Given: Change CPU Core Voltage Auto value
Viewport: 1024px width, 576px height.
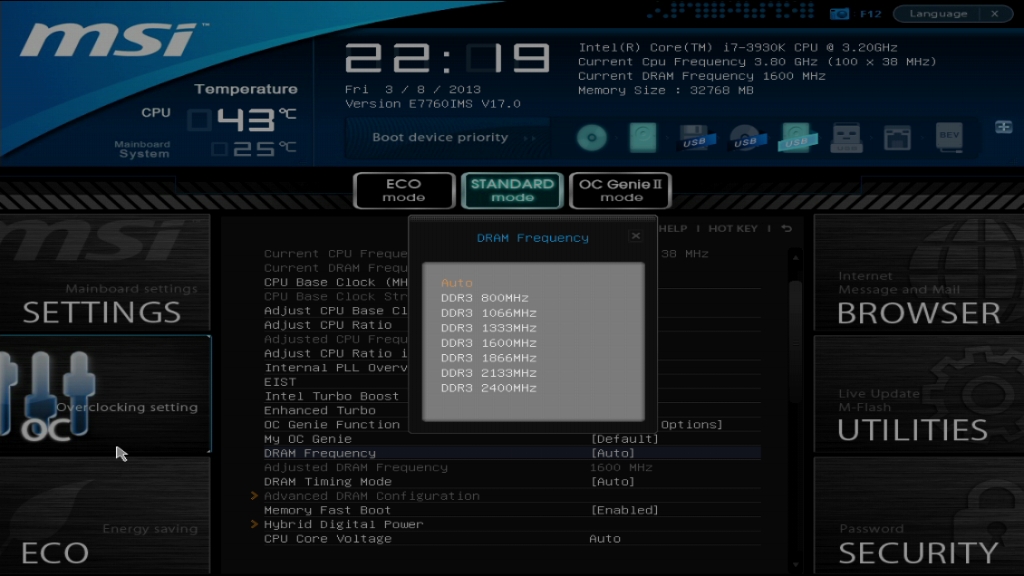Looking at the screenshot, I should pos(605,539).
